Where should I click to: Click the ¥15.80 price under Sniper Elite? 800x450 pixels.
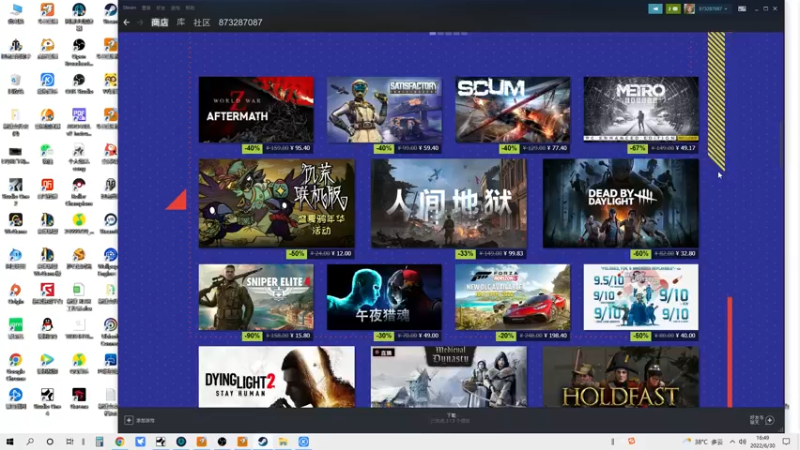[300, 336]
